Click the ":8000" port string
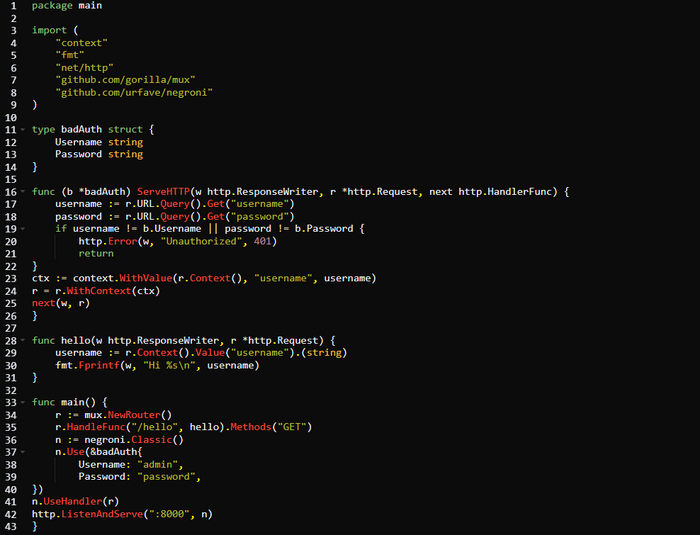Image resolution: width=700 pixels, height=535 pixels. click(167, 514)
